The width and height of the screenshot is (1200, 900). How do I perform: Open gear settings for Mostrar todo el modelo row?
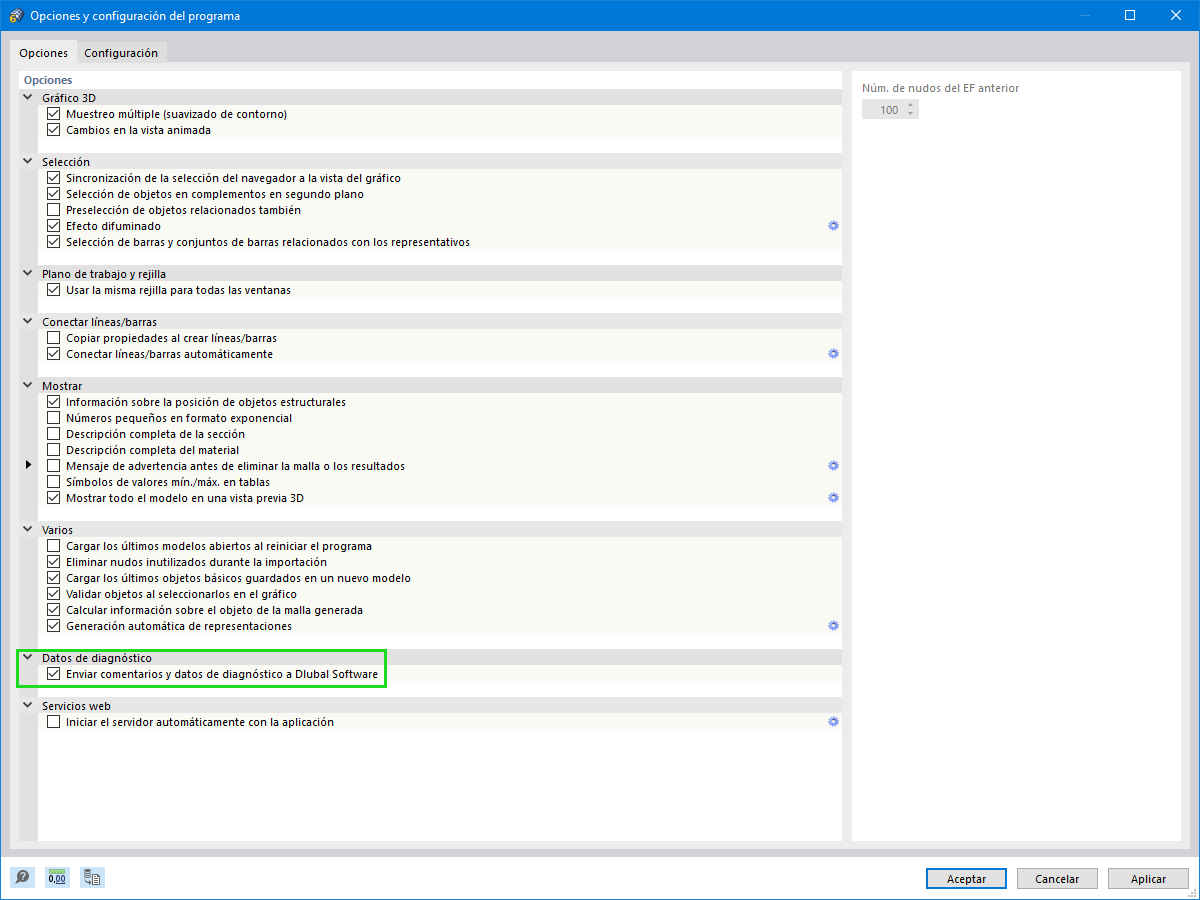pos(833,498)
